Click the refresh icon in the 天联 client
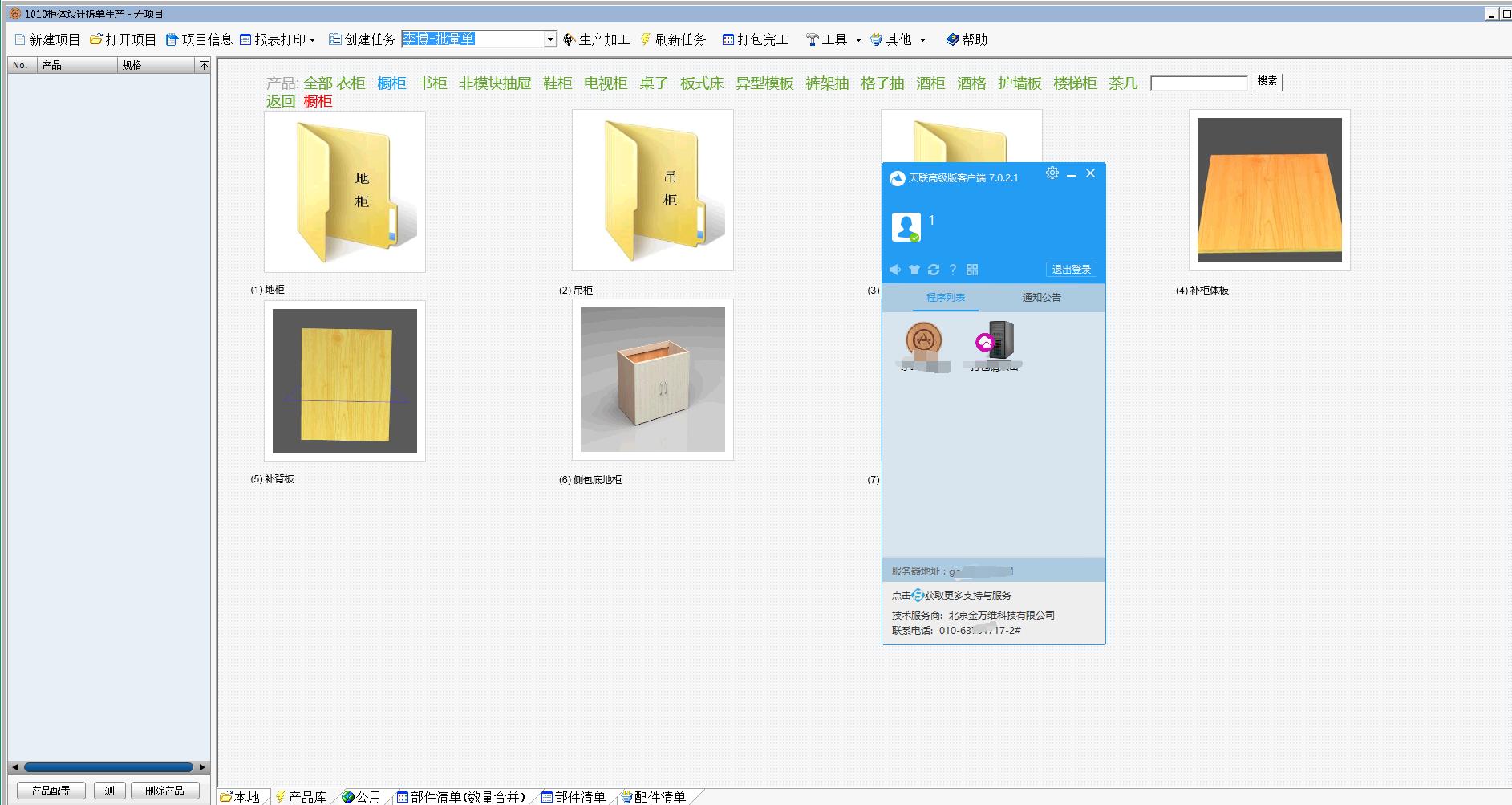1512x805 pixels. coord(933,270)
